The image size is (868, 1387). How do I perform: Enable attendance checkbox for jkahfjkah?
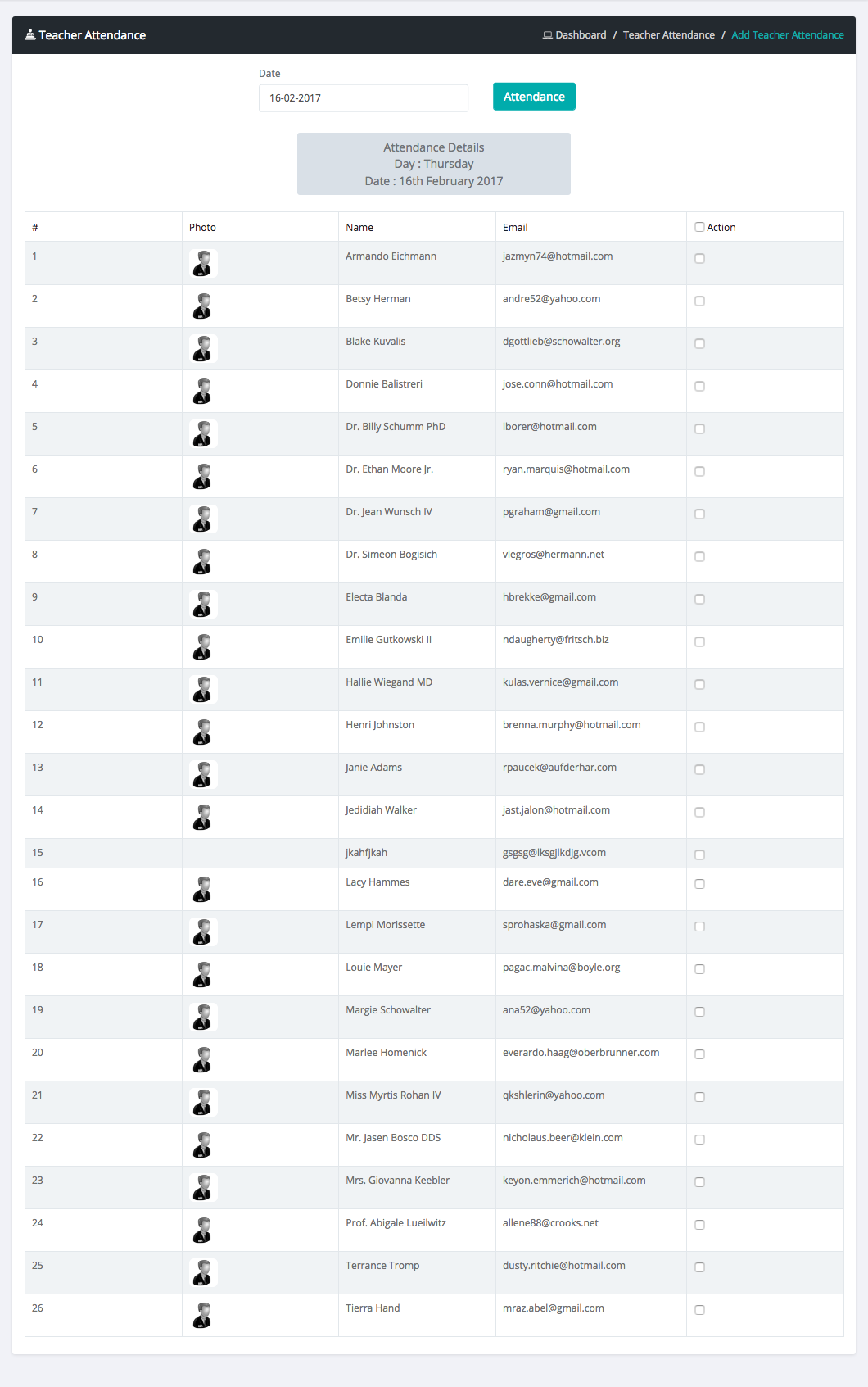point(699,855)
